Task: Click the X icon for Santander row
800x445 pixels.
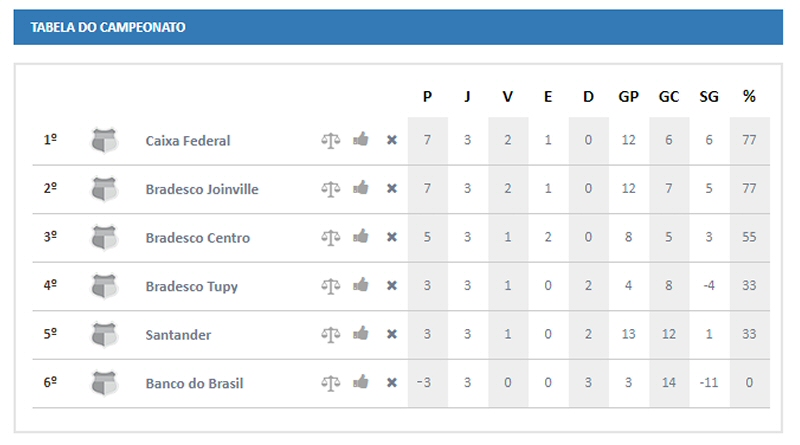Action: (392, 334)
